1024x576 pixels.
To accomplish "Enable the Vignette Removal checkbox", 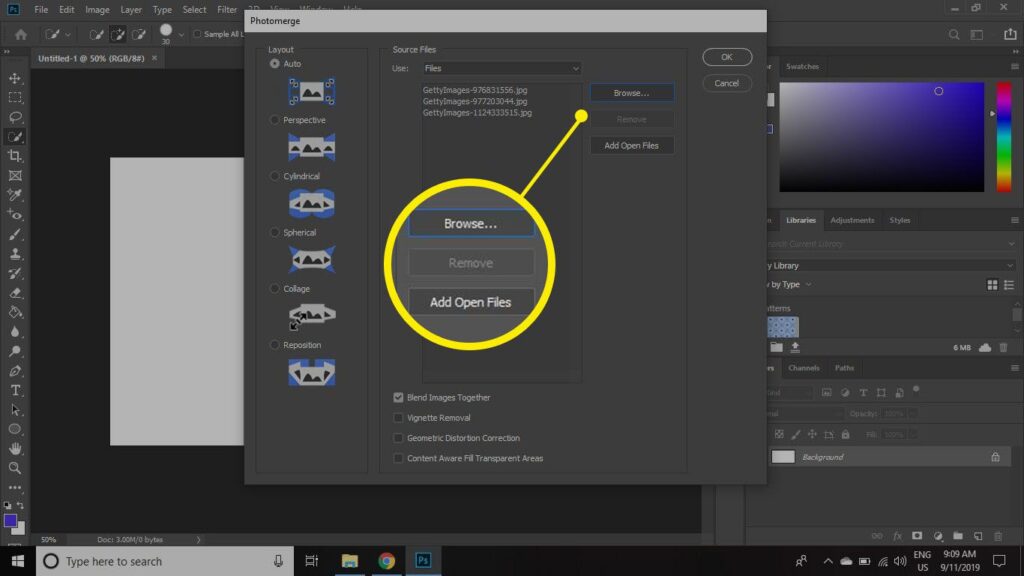I will click(398, 418).
